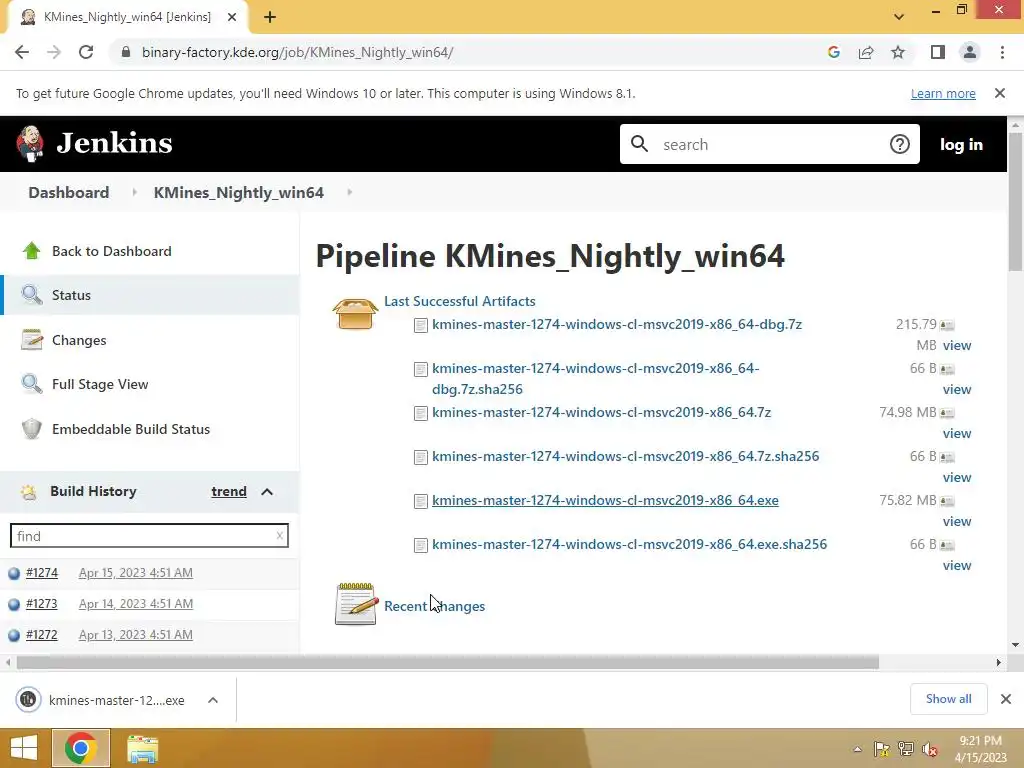View the site lock icon information
Screen dimensions: 1024x768
pyautogui.click(x=126, y=52)
